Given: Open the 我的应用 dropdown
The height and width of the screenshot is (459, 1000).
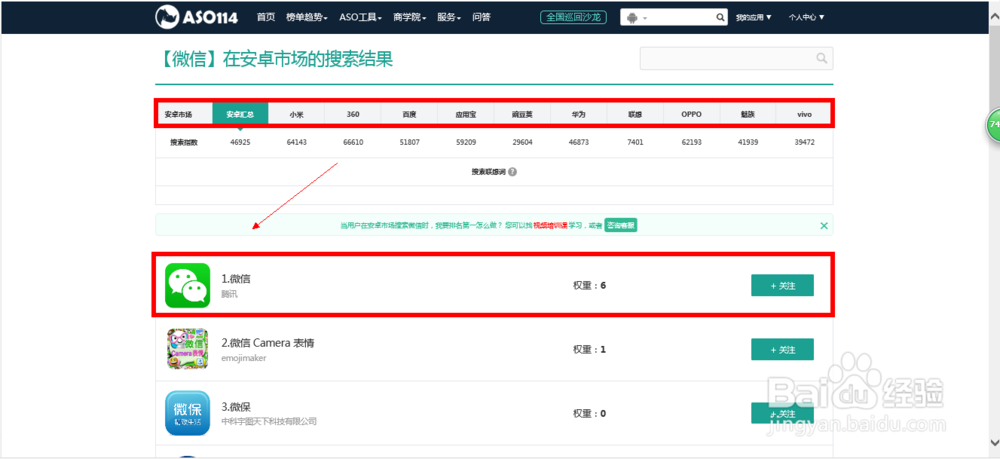Looking at the screenshot, I should [753, 17].
